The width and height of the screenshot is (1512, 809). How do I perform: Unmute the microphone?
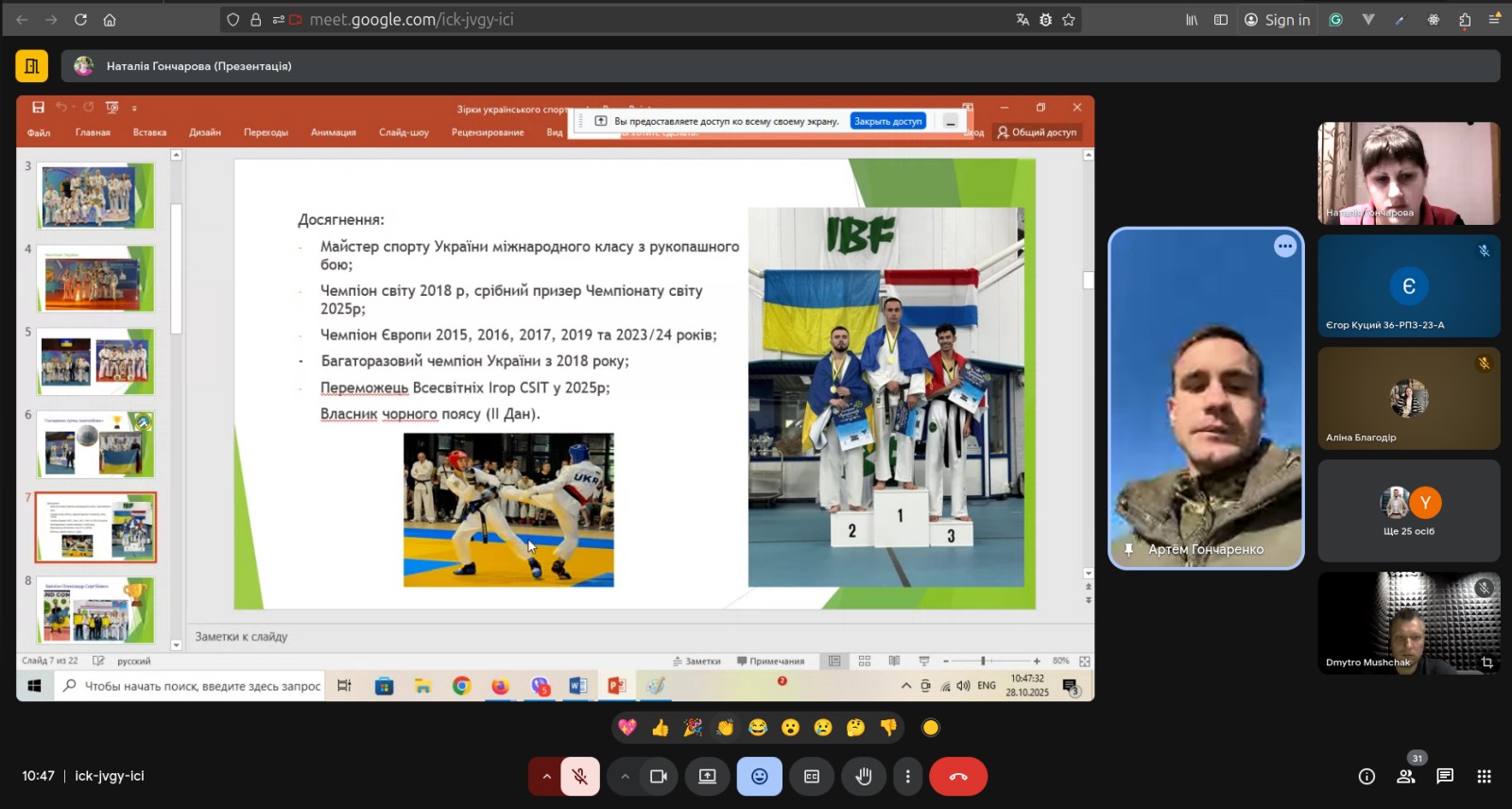pyautogui.click(x=580, y=776)
